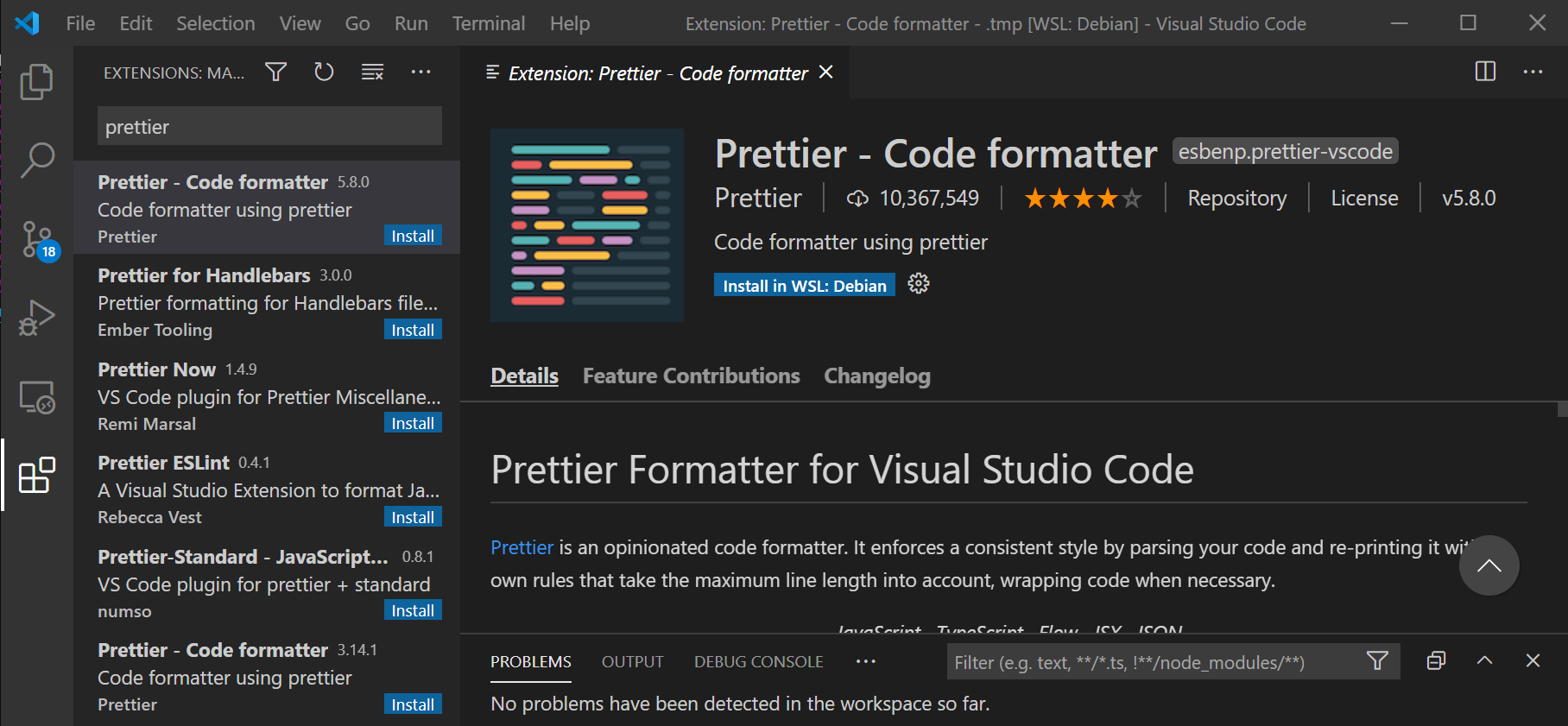Screen dimensions: 1568x726
Task: Open the Selection menu
Action: (216, 23)
